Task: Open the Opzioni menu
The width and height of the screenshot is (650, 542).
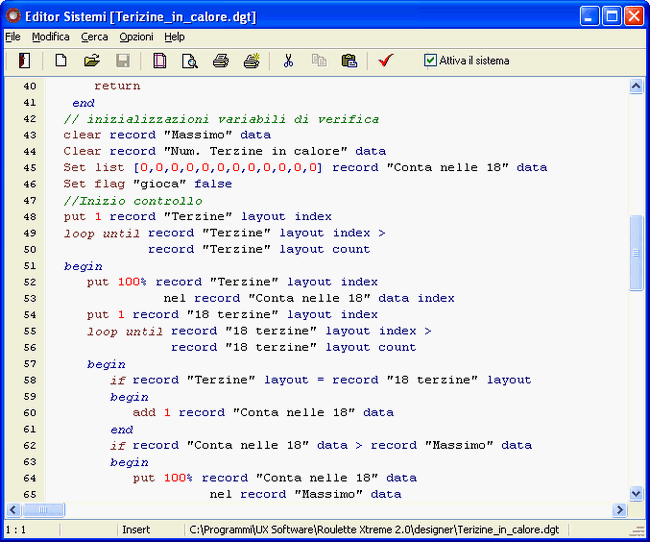Action: tap(136, 37)
